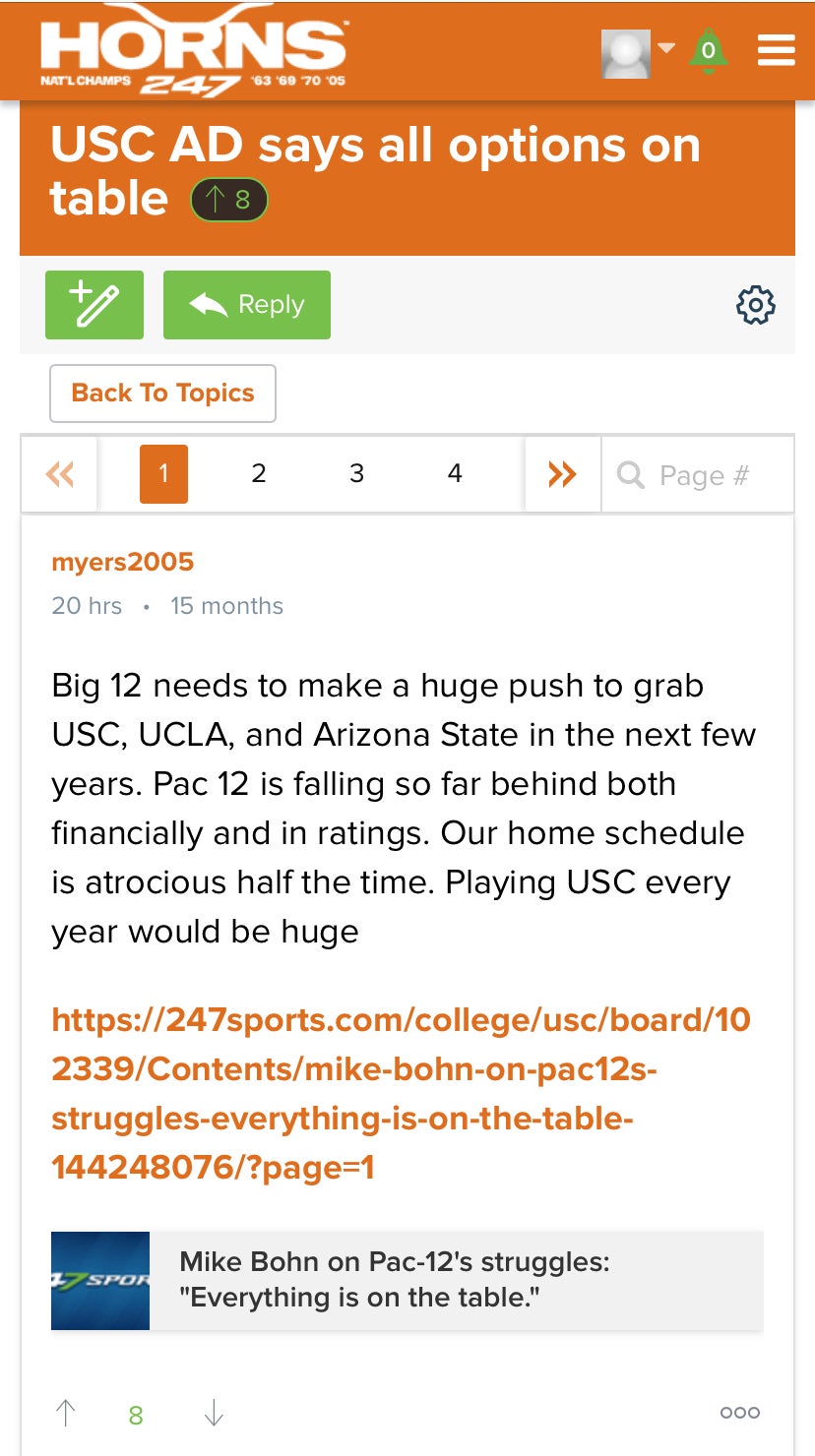The image size is (815, 1456).
Task: Upvote the myers2005 post
Action: click(66, 1414)
